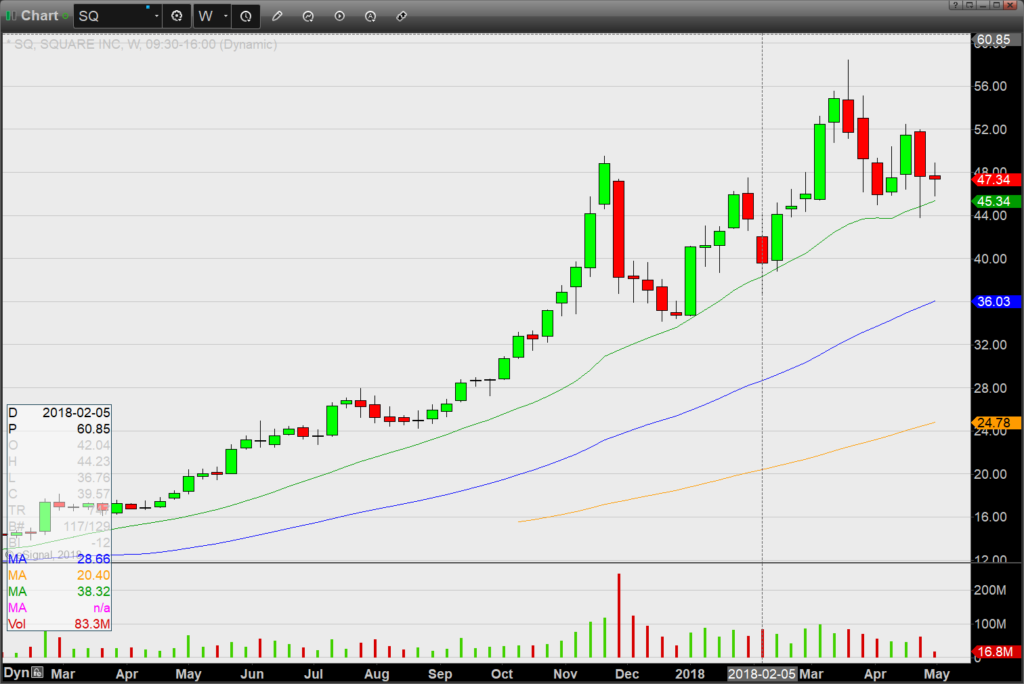Open the alerts 'A' circle icon
This screenshot has width=1024, height=684.
coord(370,16)
